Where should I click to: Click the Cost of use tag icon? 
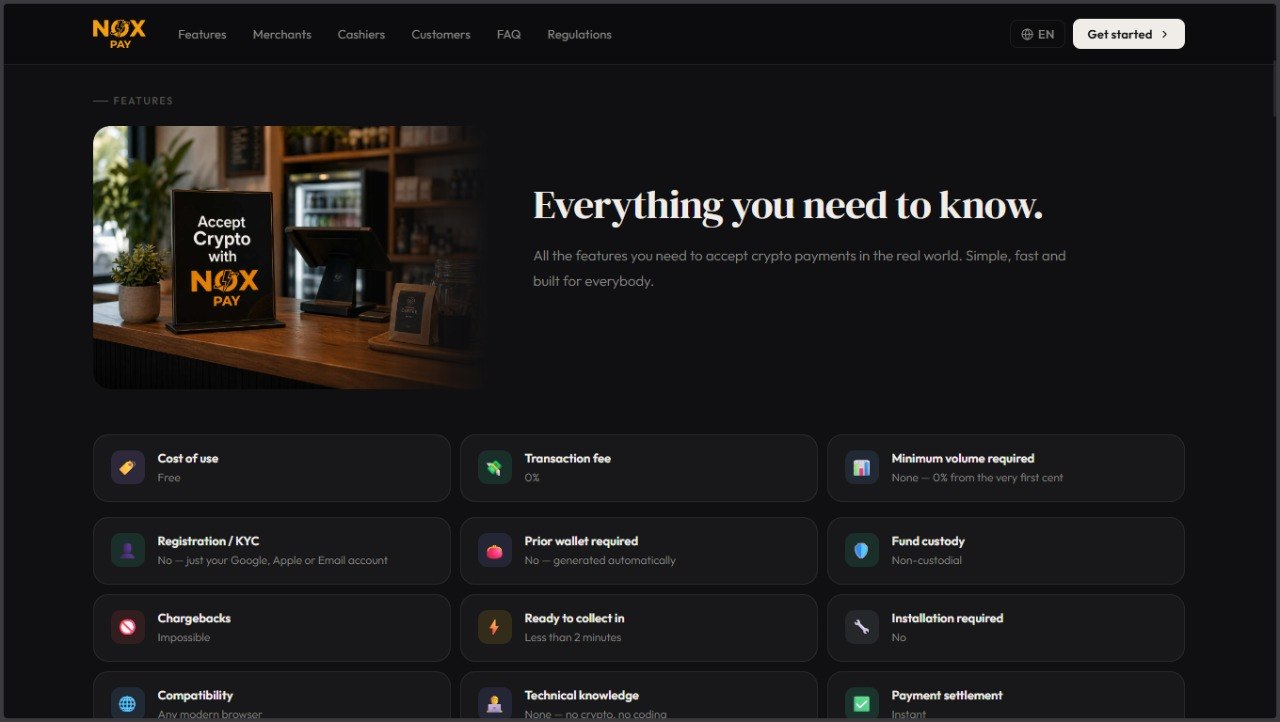[128, 467]
